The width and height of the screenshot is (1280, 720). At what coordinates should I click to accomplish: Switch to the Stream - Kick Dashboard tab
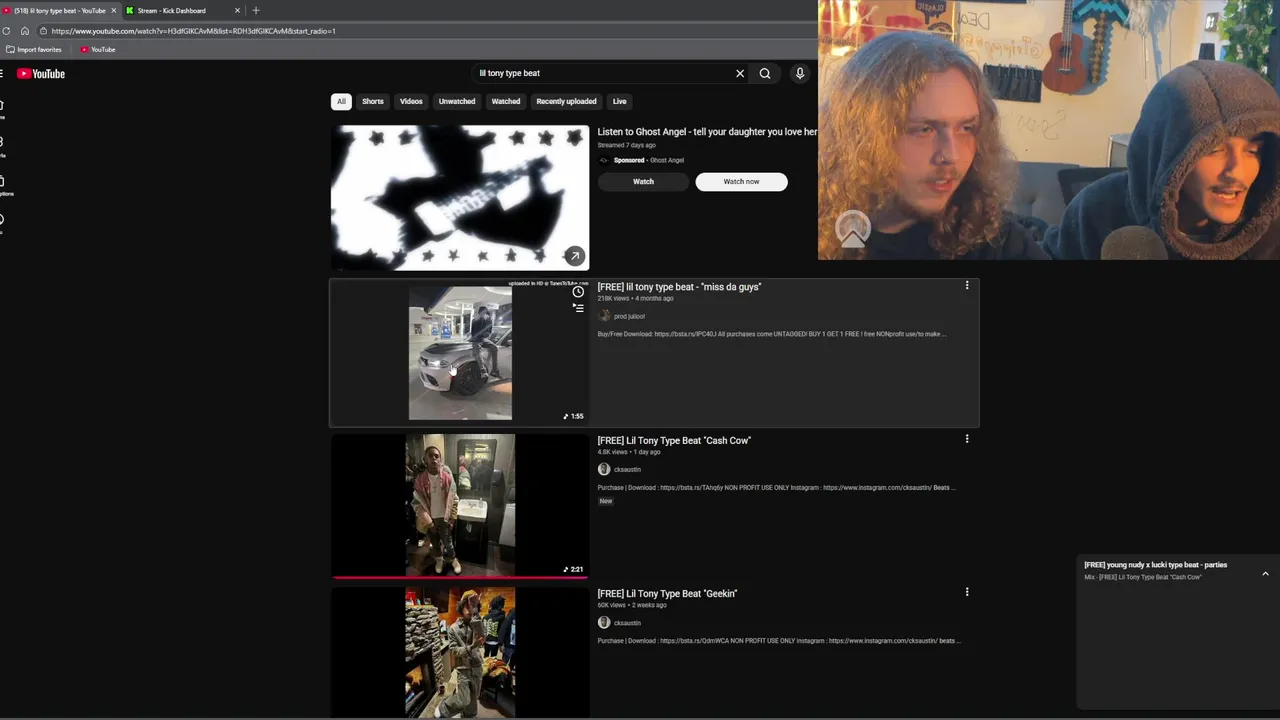pos(180,10)
